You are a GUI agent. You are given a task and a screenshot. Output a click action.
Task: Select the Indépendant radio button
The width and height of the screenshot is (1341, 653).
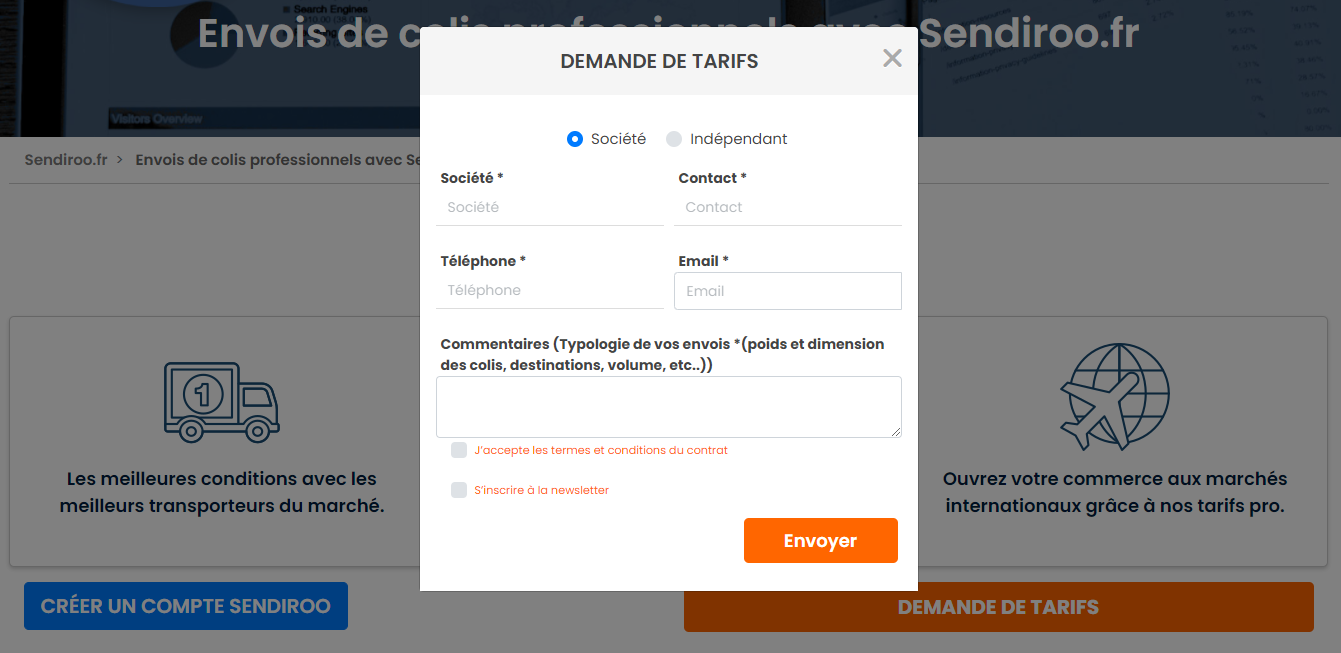[674, 139]
